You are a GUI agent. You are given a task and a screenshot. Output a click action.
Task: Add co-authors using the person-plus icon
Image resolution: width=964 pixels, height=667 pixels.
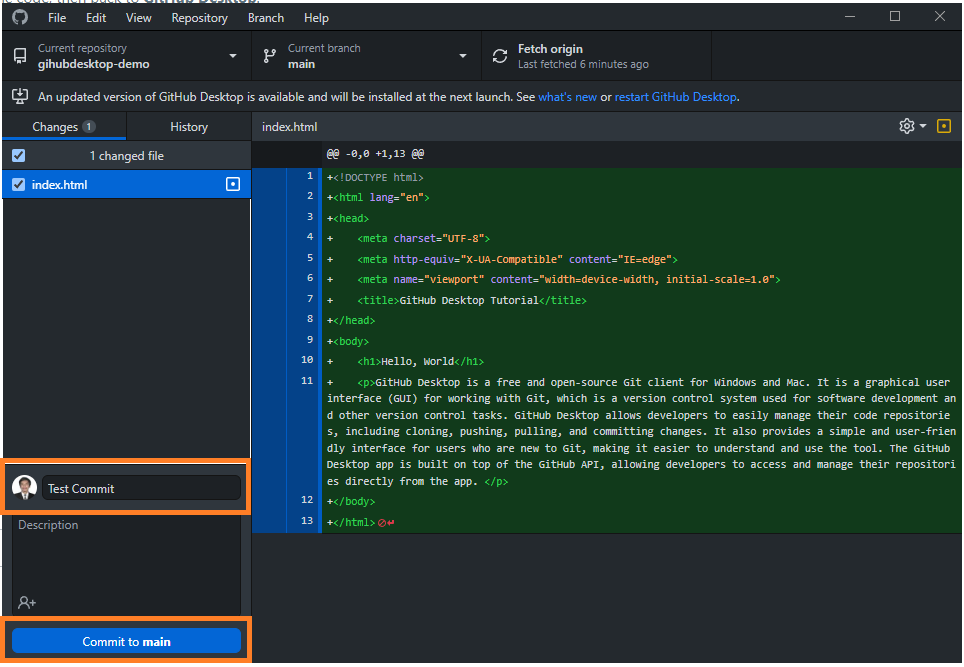pos(26,602)
